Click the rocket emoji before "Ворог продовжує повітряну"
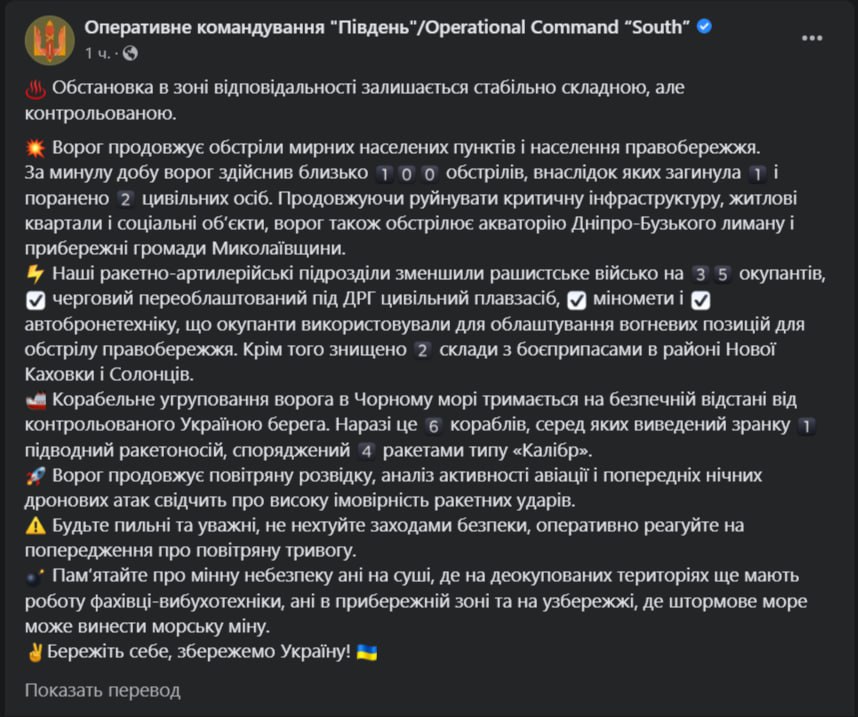858x717 pixels. tap(34, 475)
